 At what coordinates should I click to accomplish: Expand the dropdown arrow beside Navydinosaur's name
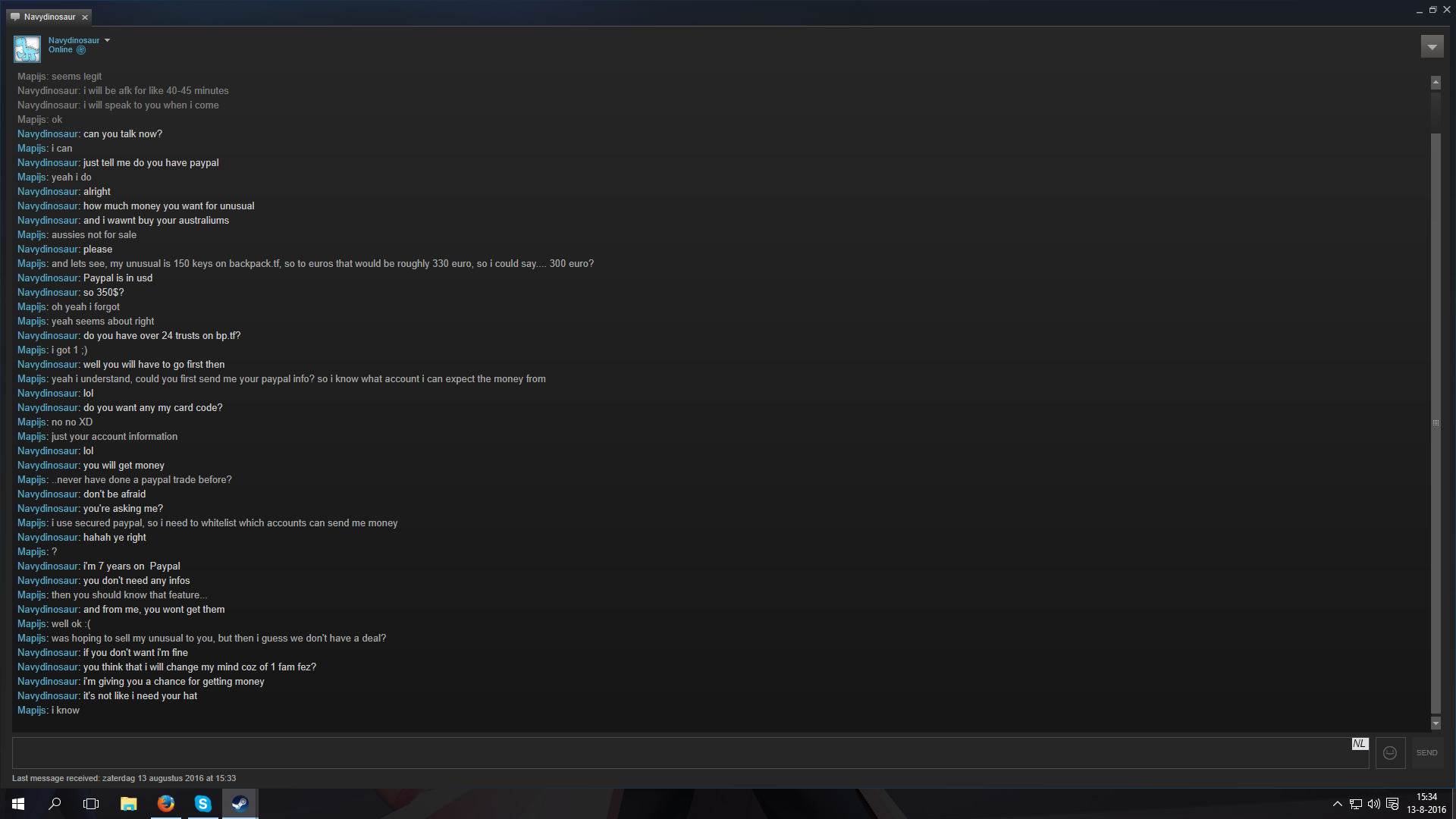coord(107,40)
